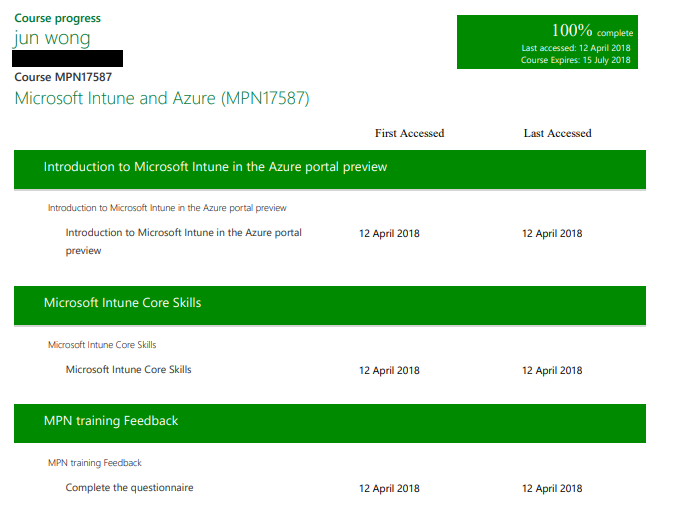Click small grey 'MPN training Feedback' subheading
Image resolution: width=677 pixels, height=516 pixels.
tap(95, 463)
